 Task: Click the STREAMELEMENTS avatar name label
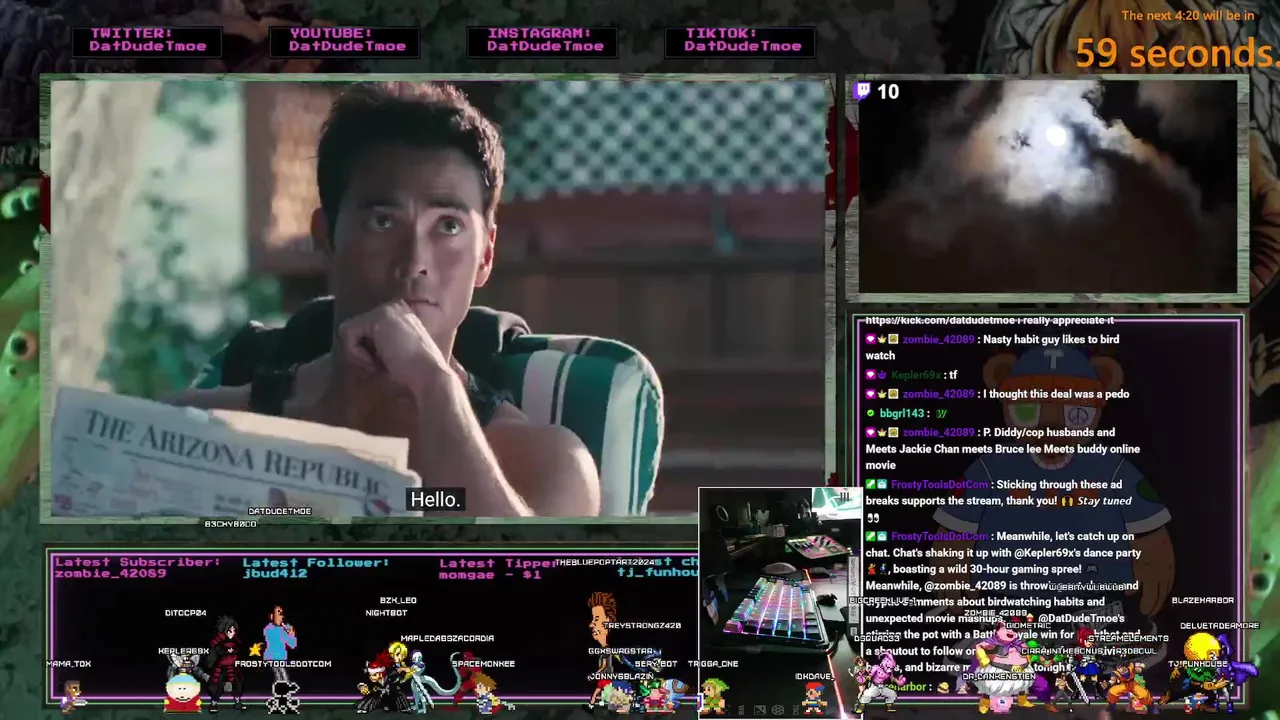[1128, 638]
